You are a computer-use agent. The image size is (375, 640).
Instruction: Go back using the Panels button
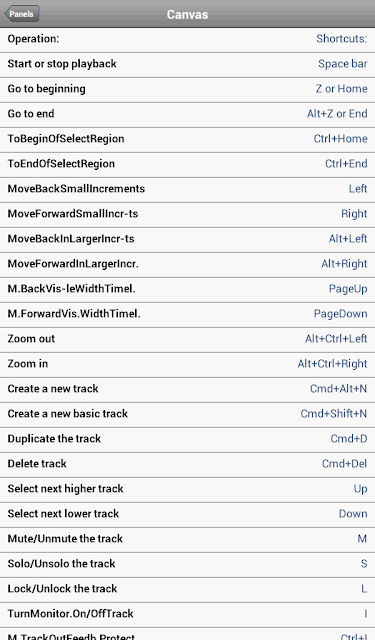22,14
